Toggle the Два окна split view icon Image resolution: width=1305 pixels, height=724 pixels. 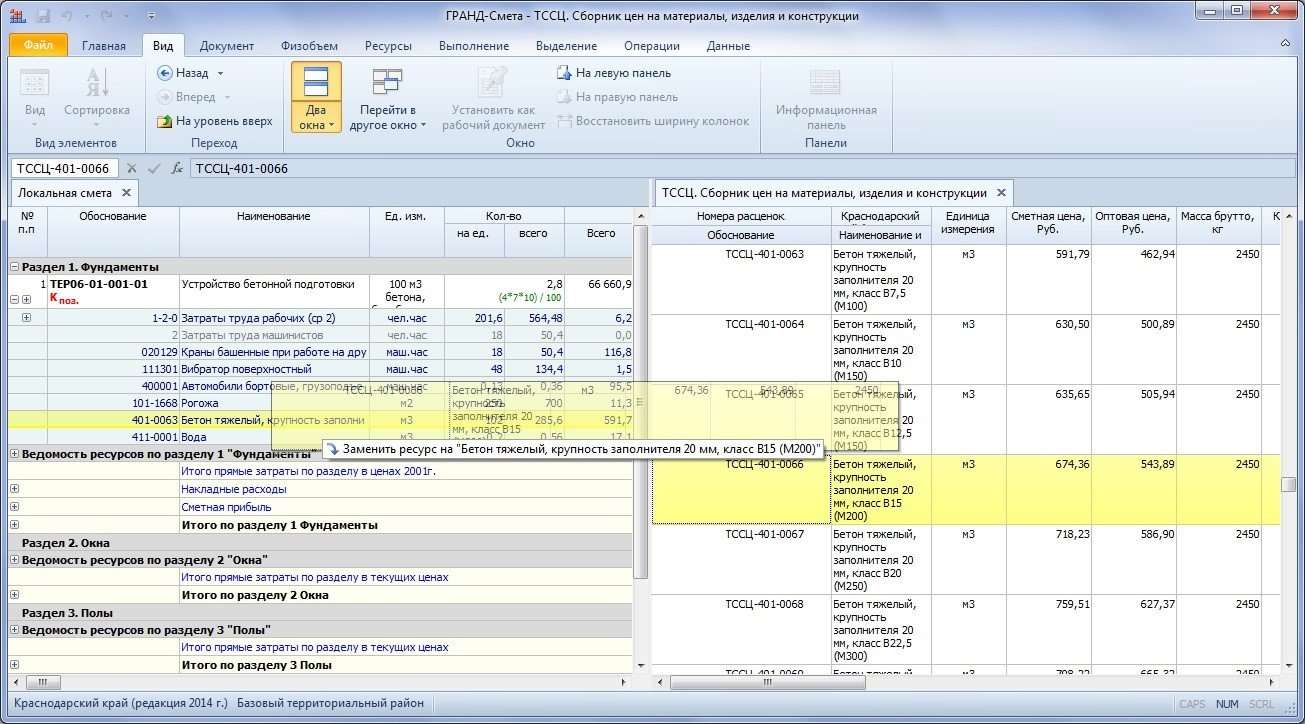316,82
